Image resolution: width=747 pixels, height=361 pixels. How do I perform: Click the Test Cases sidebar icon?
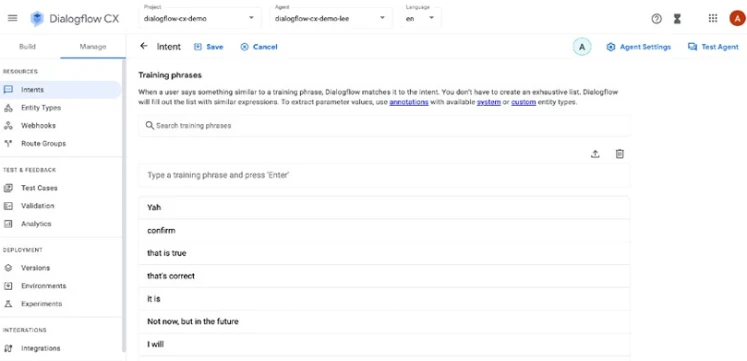coord(8,188)
